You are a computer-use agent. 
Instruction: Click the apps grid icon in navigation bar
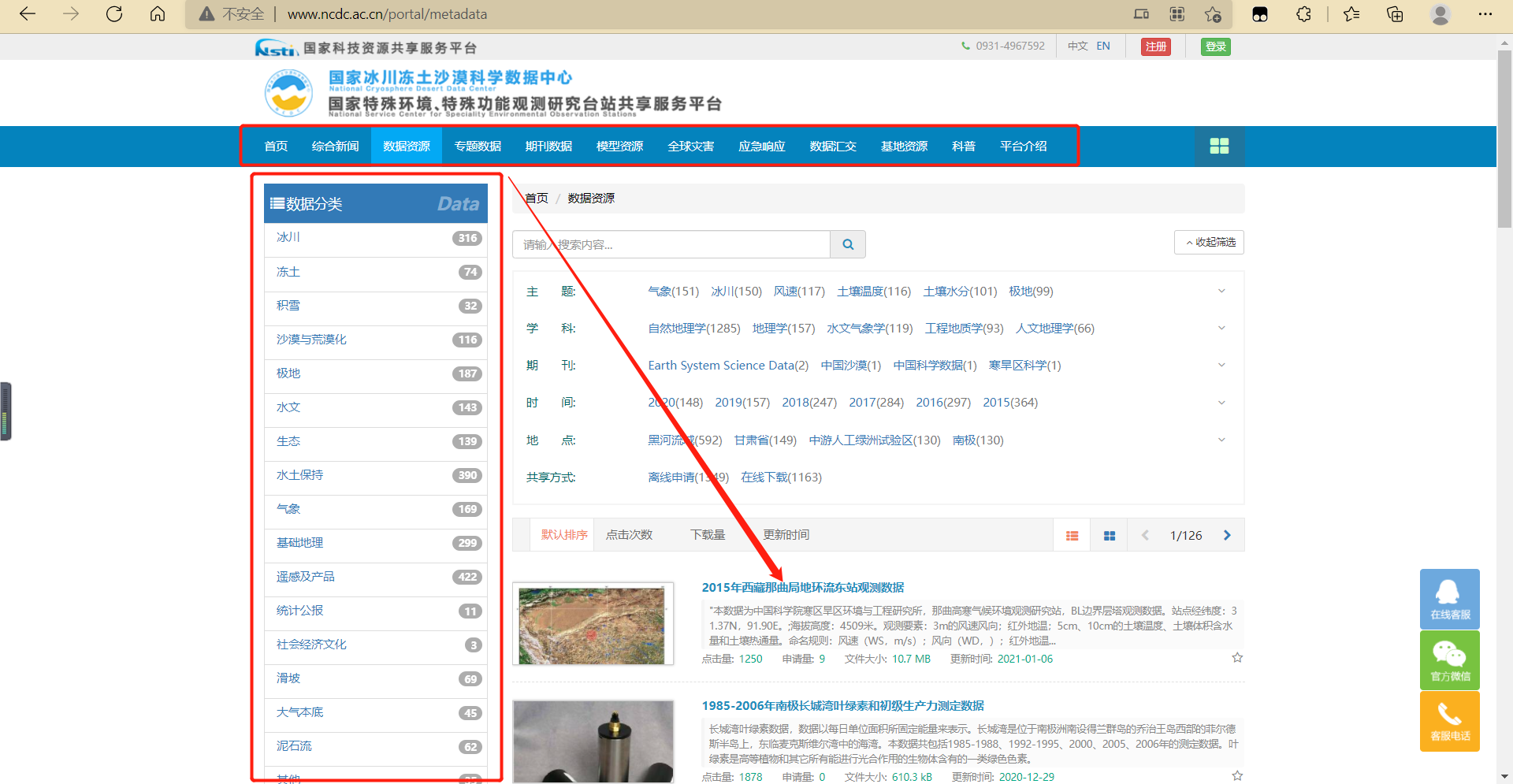coord(1220,146)
